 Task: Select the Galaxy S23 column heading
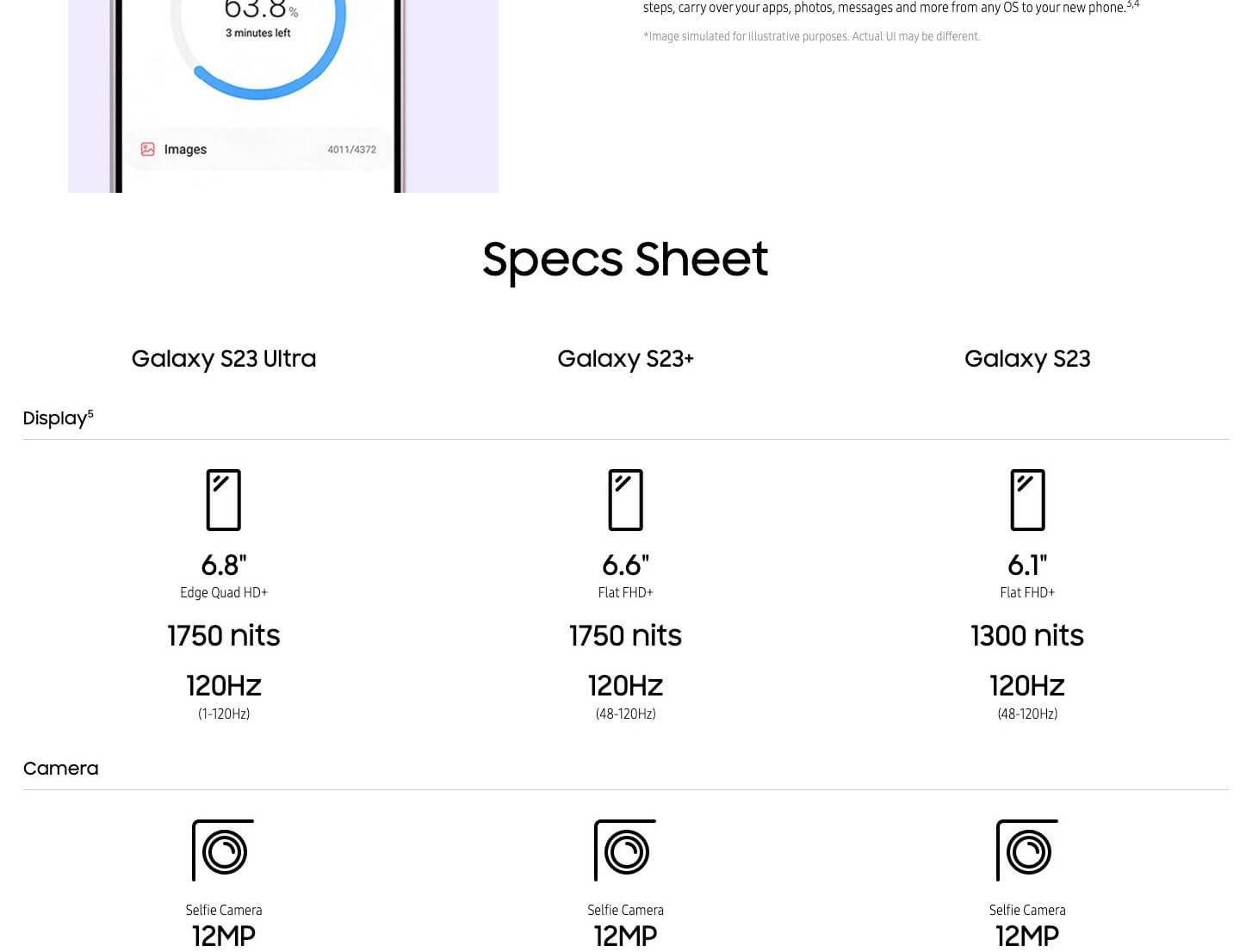tap(1027, 359)
